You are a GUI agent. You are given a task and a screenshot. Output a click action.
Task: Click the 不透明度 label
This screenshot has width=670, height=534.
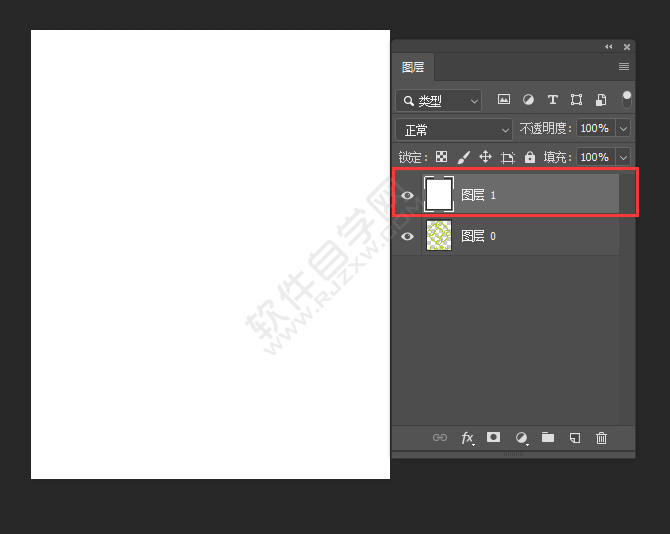click(x=545, y=128)
